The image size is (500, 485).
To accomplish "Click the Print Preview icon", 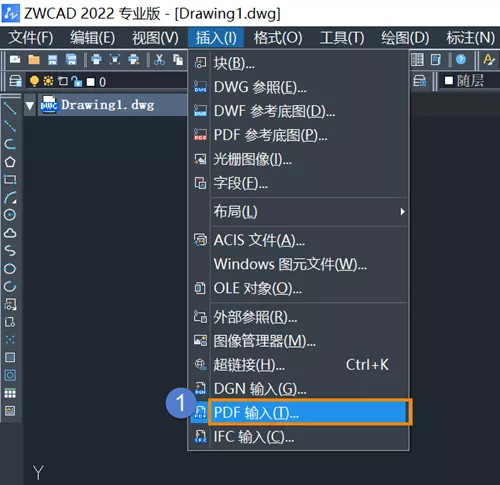I will click(x=115, y=60).
